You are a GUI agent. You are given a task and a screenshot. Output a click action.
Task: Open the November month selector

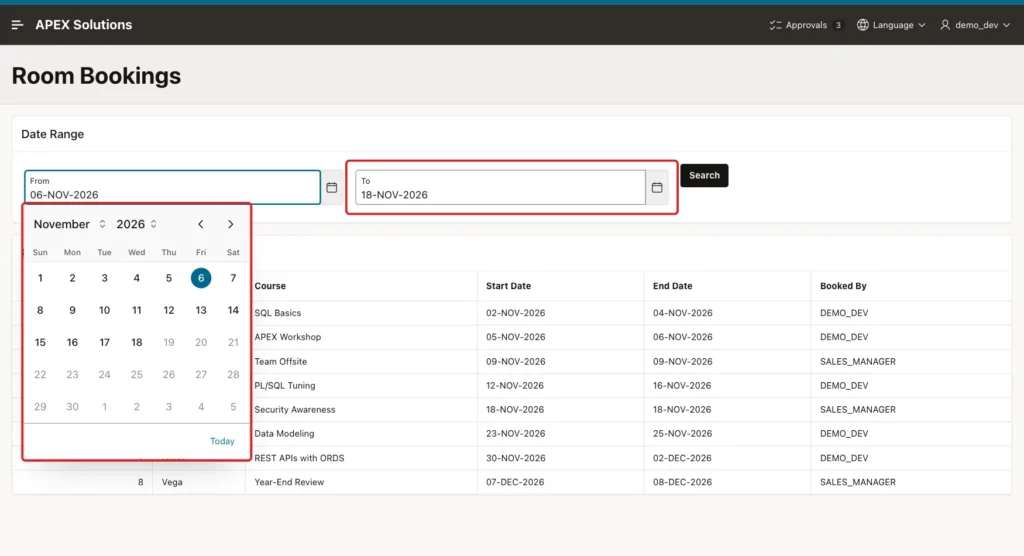pyautogui.click(x=69, y=224)
